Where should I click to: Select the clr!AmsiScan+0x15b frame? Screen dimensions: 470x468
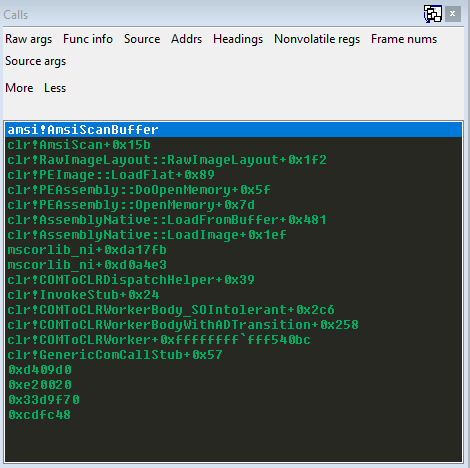click(234, 145)
